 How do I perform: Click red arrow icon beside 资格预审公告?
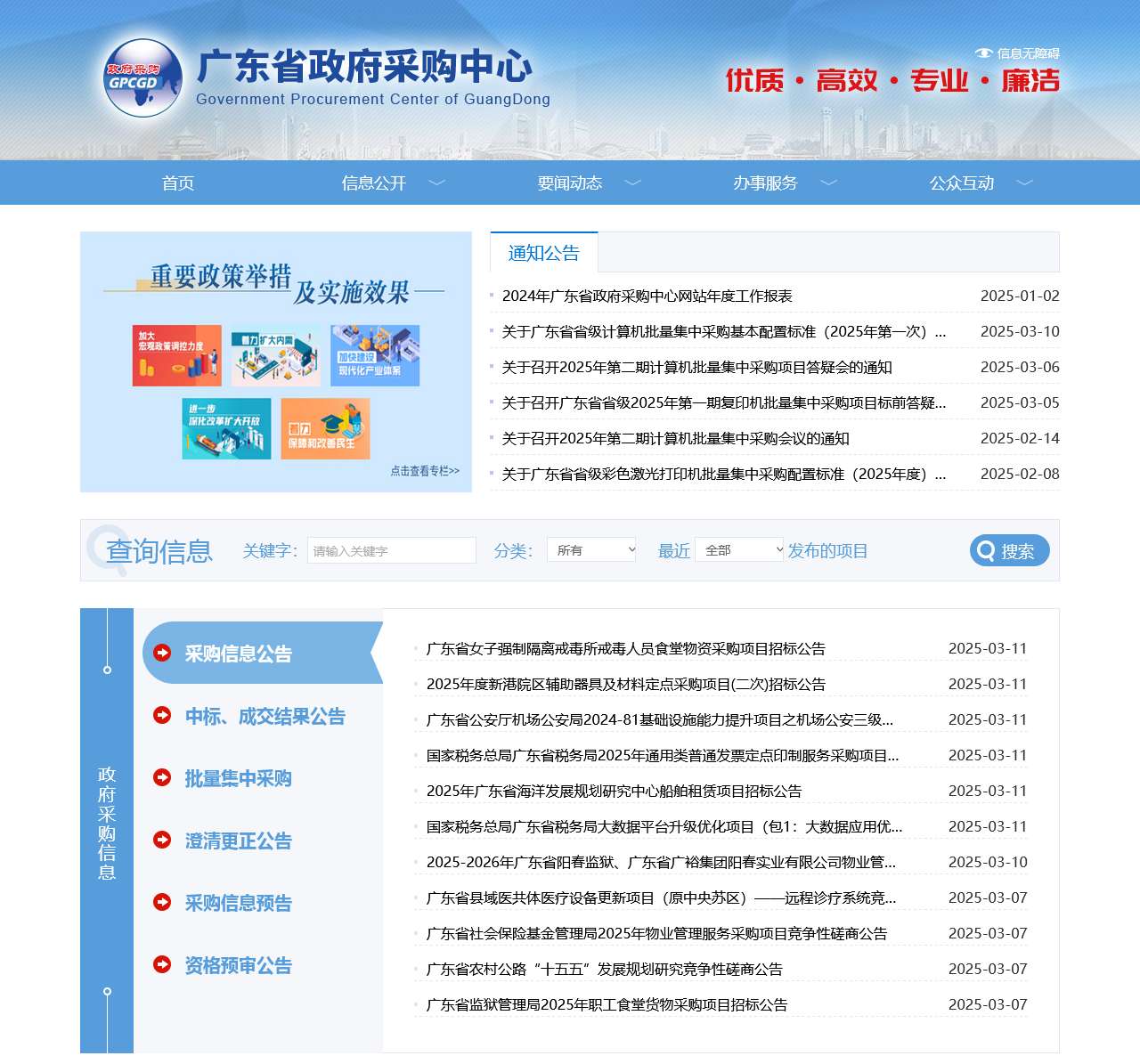(x=162, y=964)
